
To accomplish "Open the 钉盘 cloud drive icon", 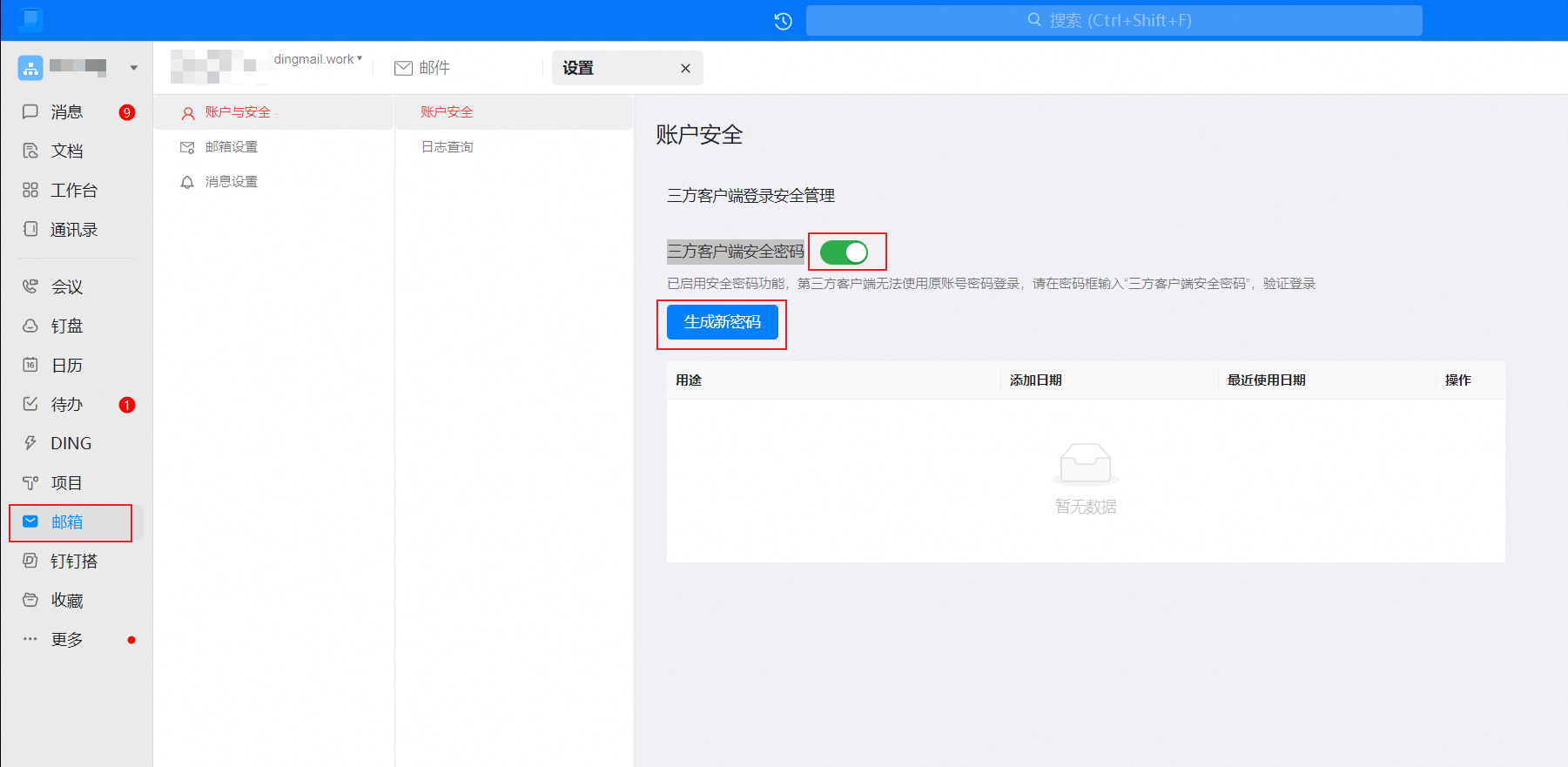I will (30, 326).
